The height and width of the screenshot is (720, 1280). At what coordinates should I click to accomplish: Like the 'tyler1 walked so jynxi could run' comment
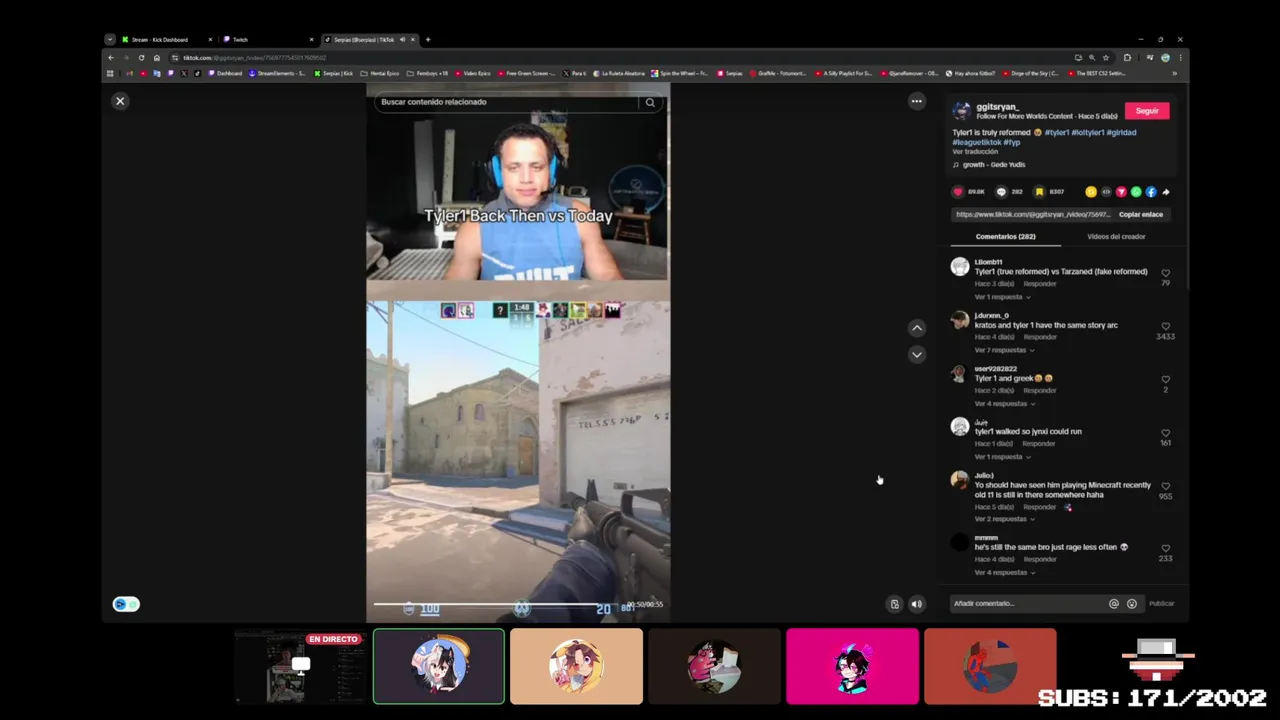[x=1165, y=433]
